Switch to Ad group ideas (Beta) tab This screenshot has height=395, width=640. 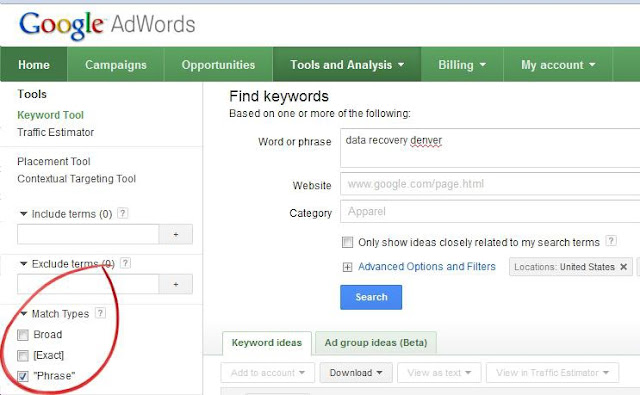(x=376, y=343)
